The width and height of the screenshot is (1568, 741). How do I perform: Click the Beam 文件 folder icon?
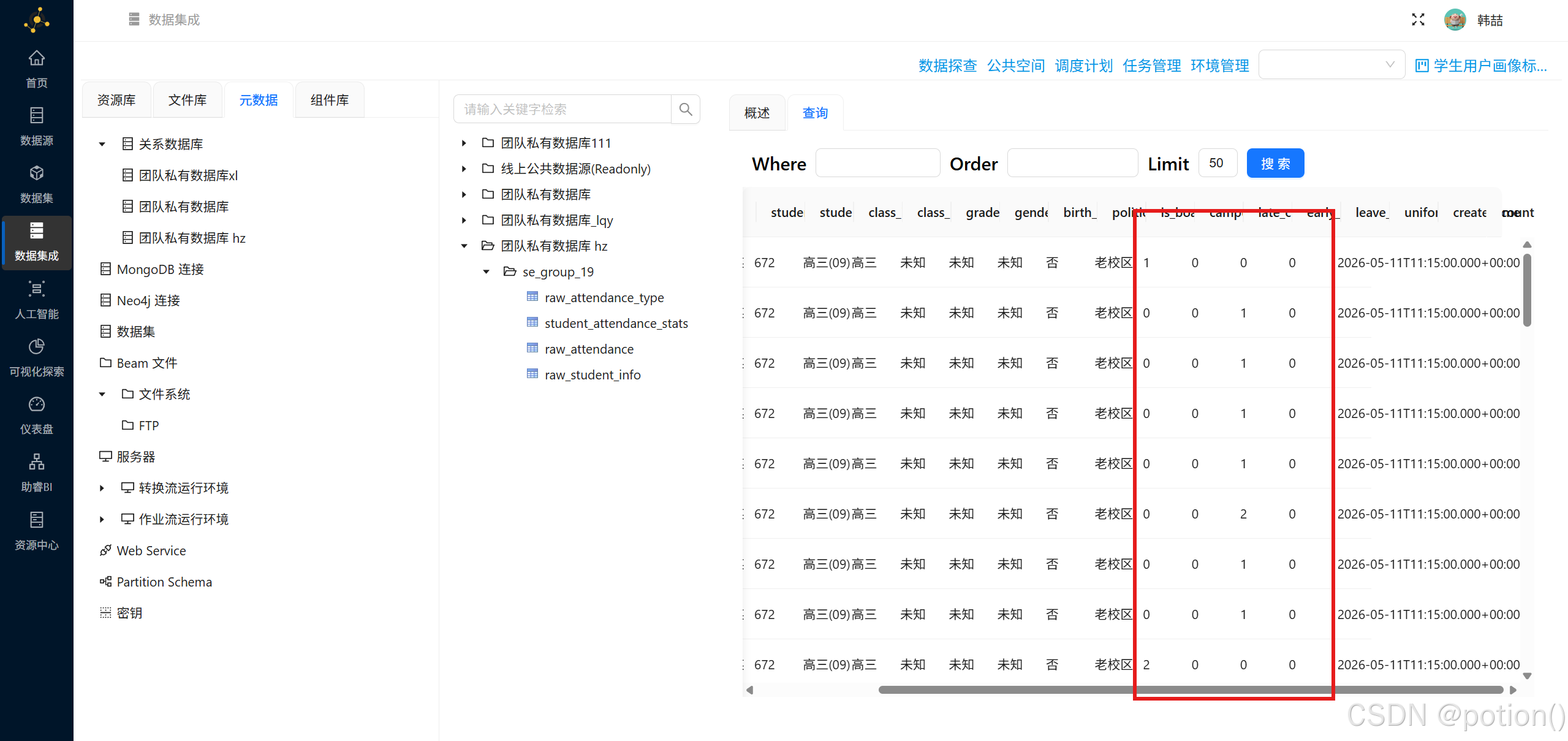point(105,363)
